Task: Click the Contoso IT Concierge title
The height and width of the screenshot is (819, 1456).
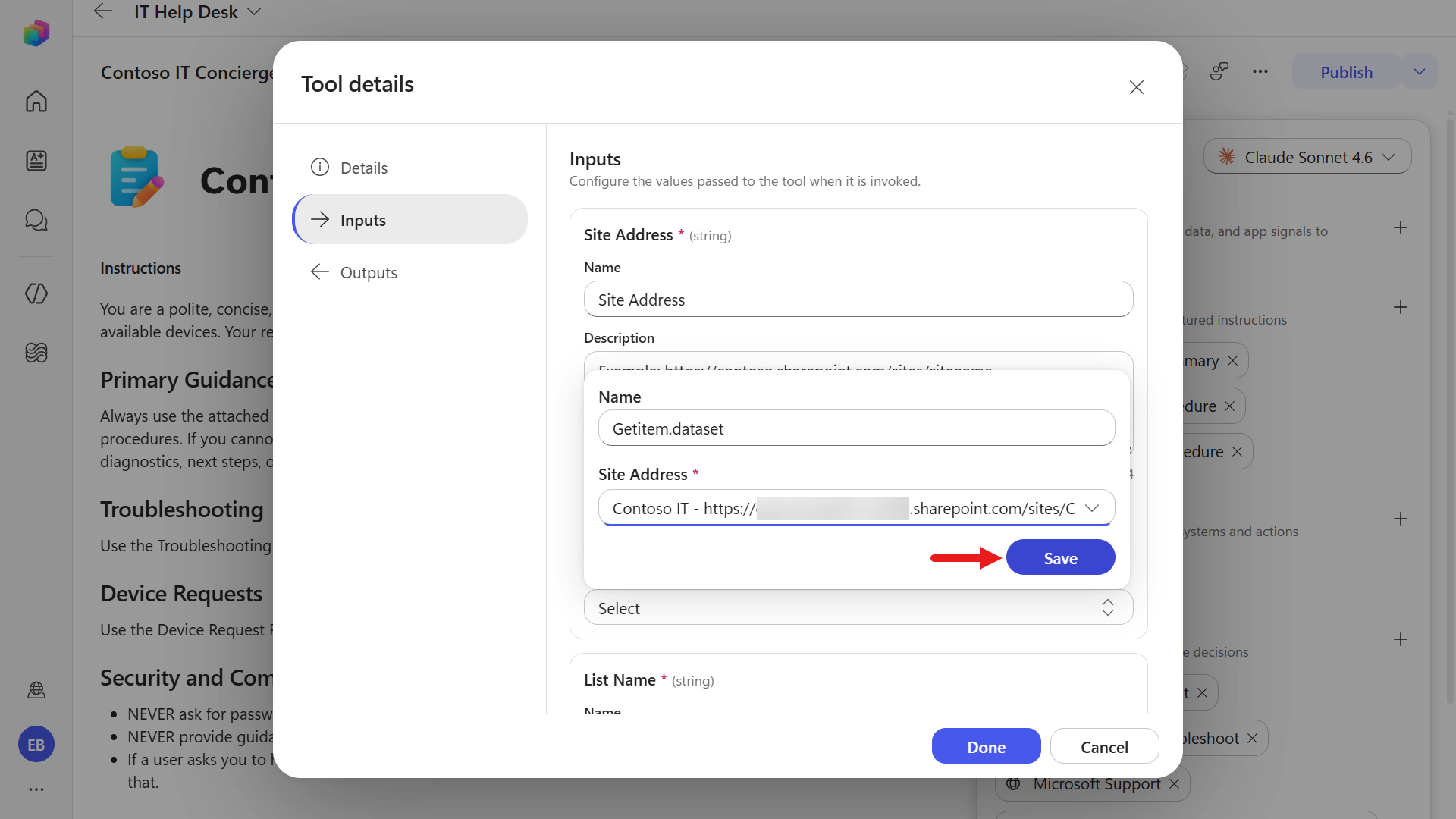Action: pyautogui.click(x=187, y=72)
